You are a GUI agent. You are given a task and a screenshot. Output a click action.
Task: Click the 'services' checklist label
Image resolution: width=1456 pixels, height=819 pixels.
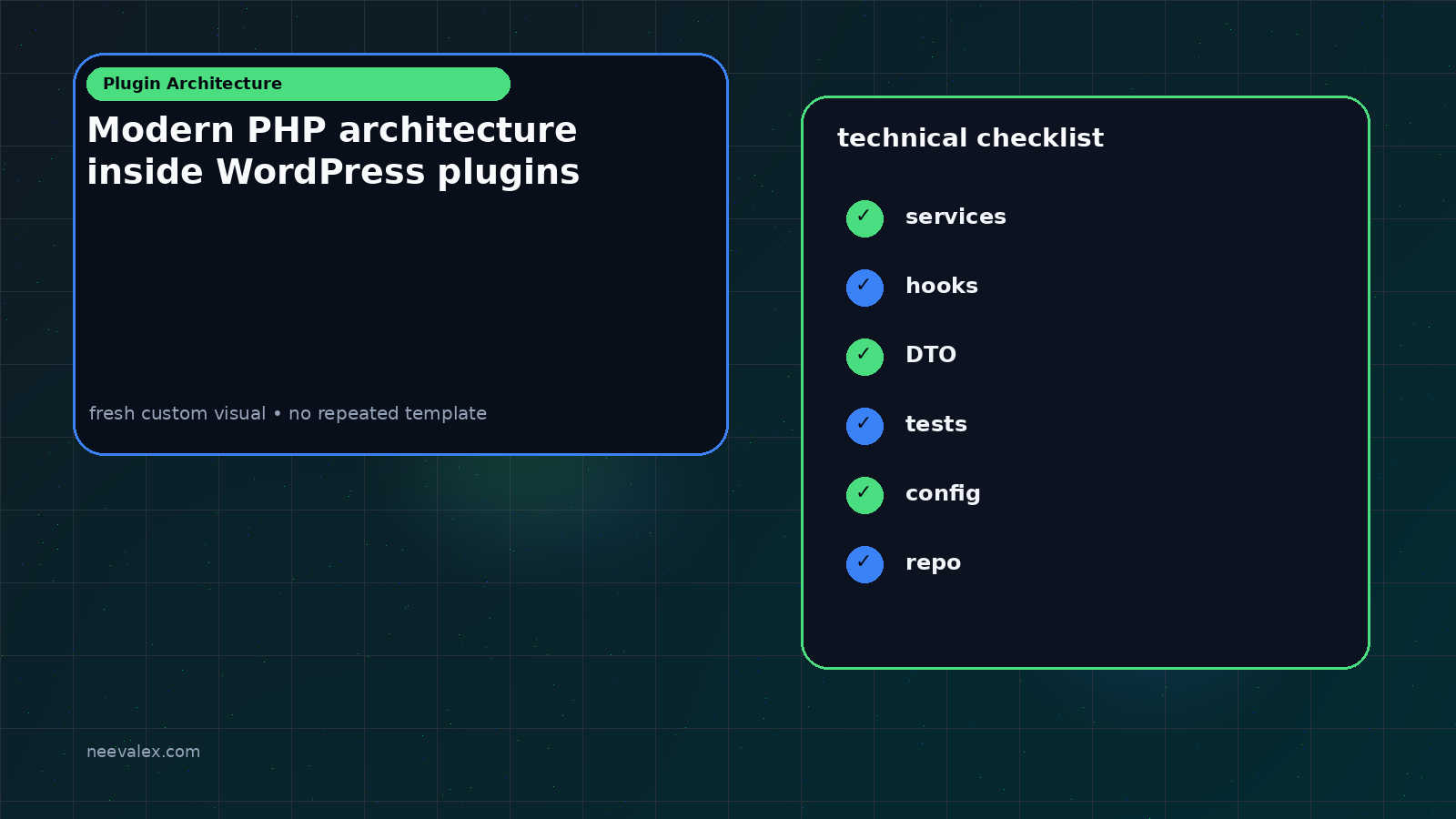tap(955, 217)
